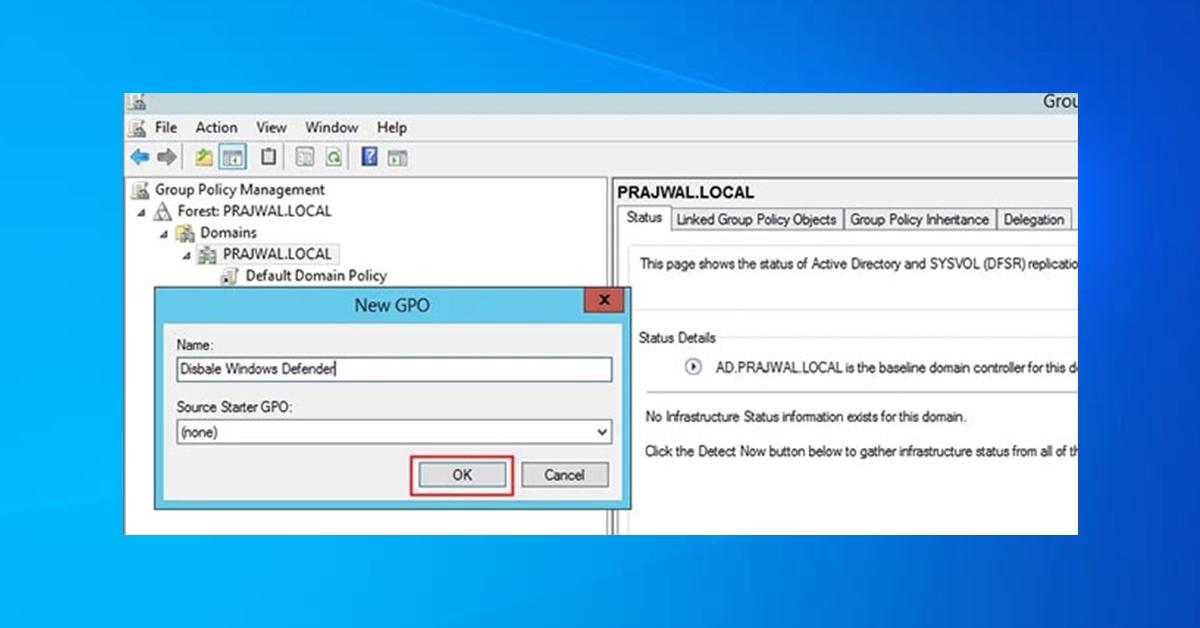Collapse the Domains tree node

[x=163, y=232]
